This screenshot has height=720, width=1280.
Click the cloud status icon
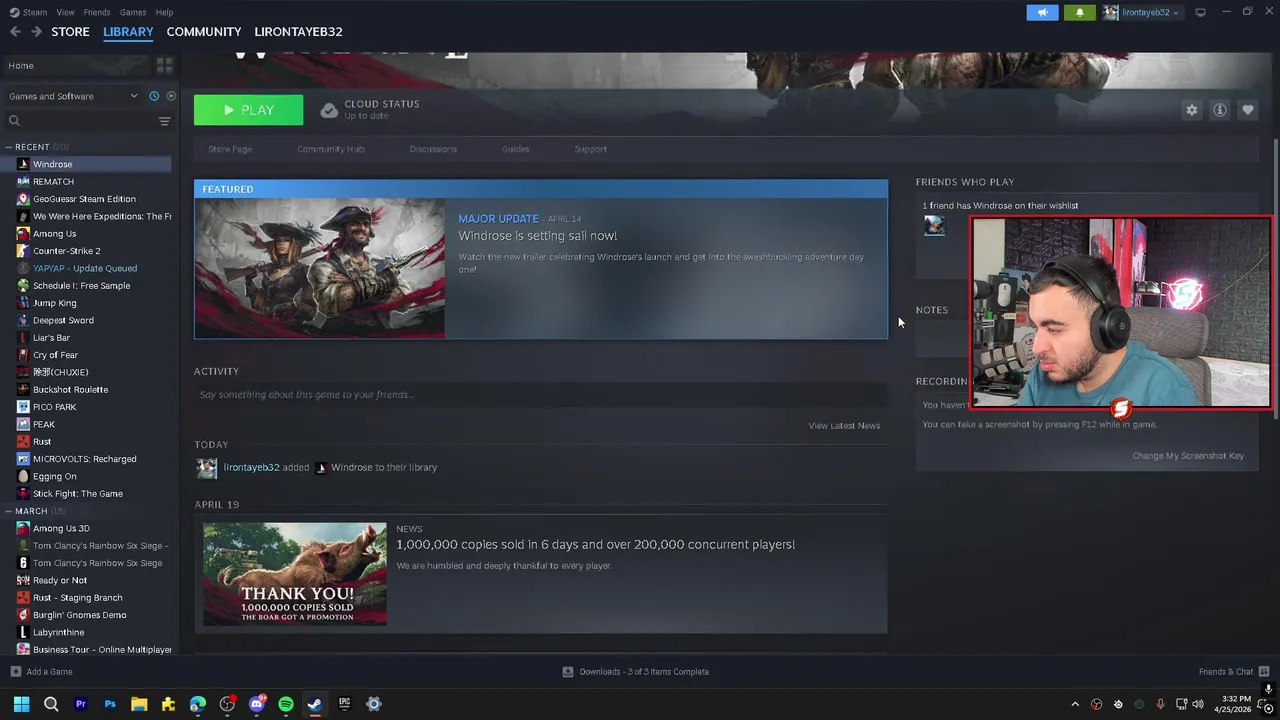click(329, 110)
